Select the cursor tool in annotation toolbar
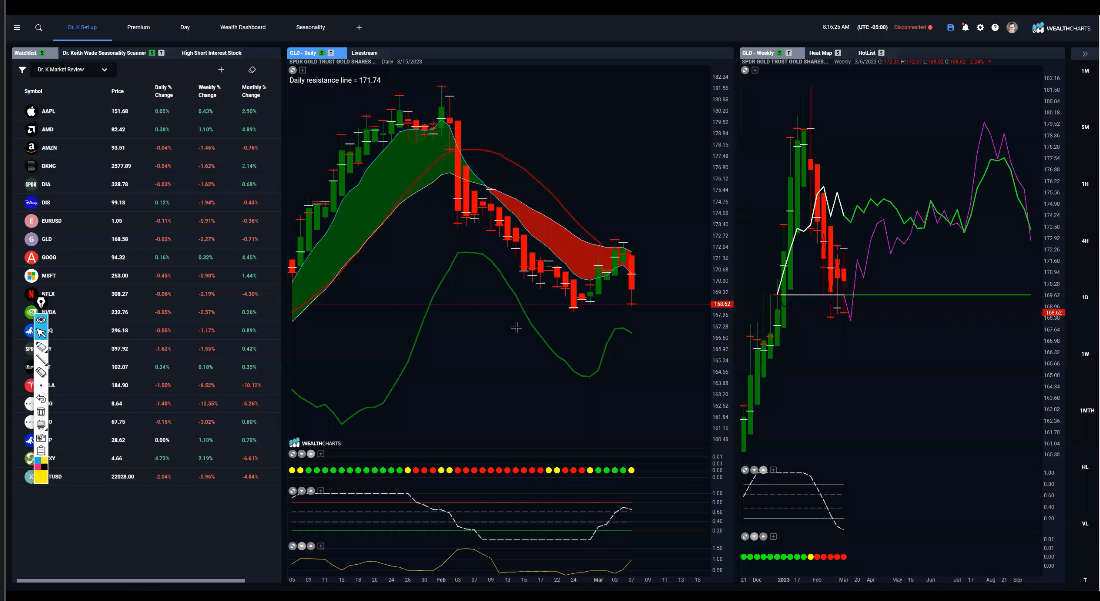 (41, 333)
